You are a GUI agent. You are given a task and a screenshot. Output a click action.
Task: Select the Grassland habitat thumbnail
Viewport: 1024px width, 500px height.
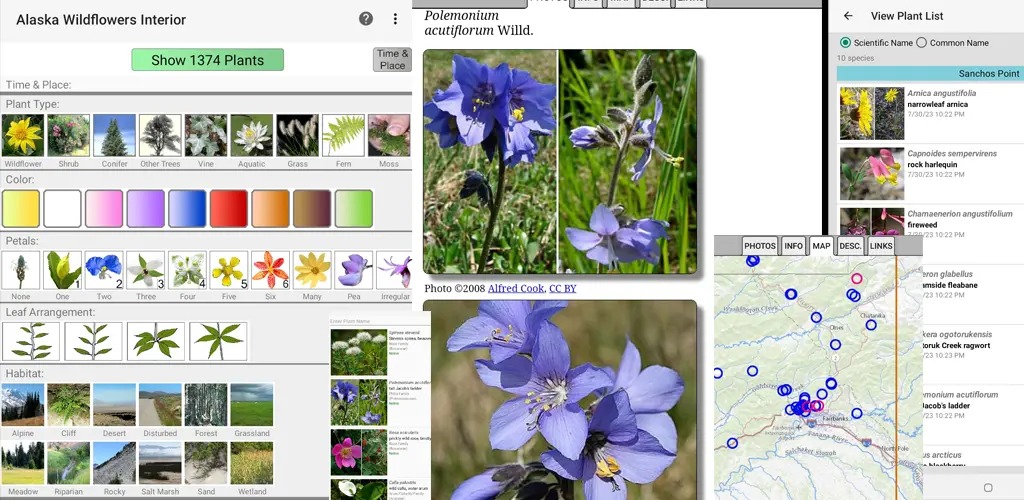(x=251, y=405)
